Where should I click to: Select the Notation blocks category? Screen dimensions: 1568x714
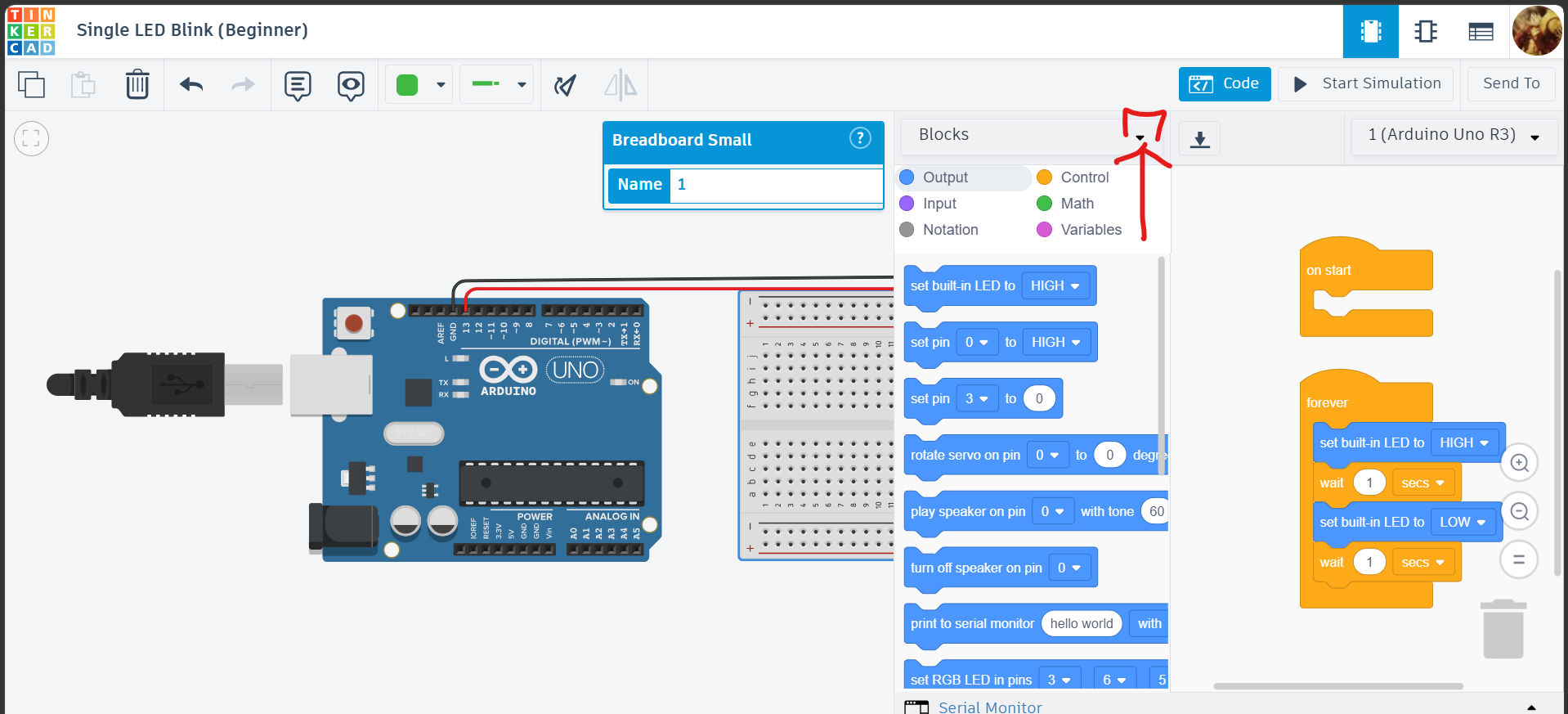click(x=939, y=230)
